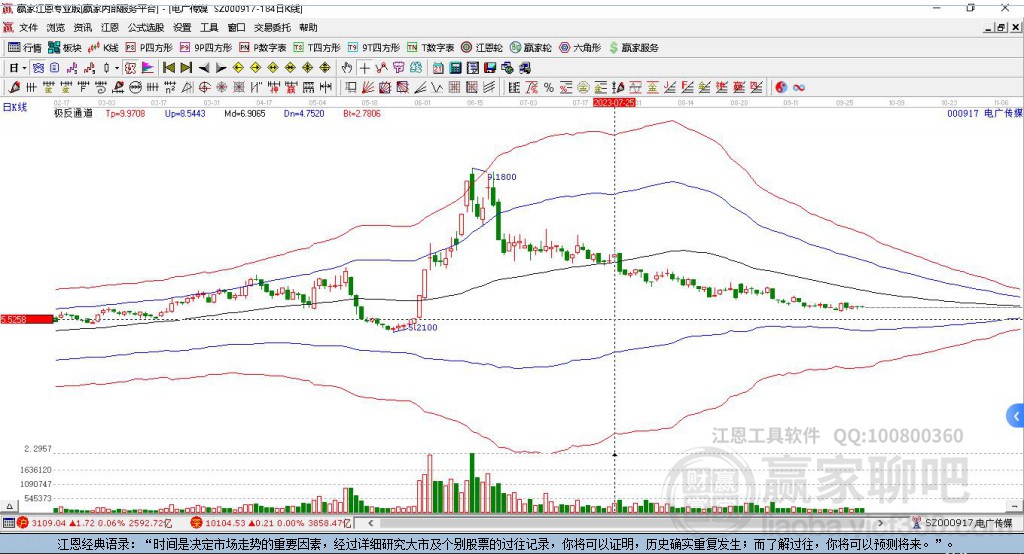
Task: Open the 公式选股 menu
Action: 146,27
